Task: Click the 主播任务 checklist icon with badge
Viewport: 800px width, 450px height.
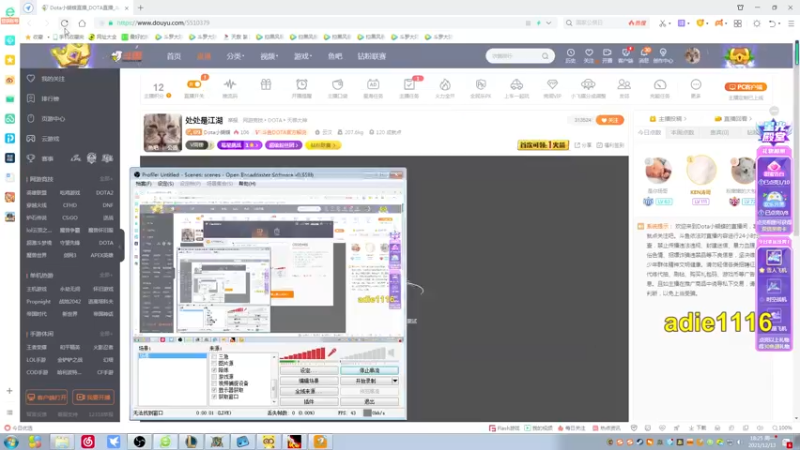Action: tap(409, 84)
